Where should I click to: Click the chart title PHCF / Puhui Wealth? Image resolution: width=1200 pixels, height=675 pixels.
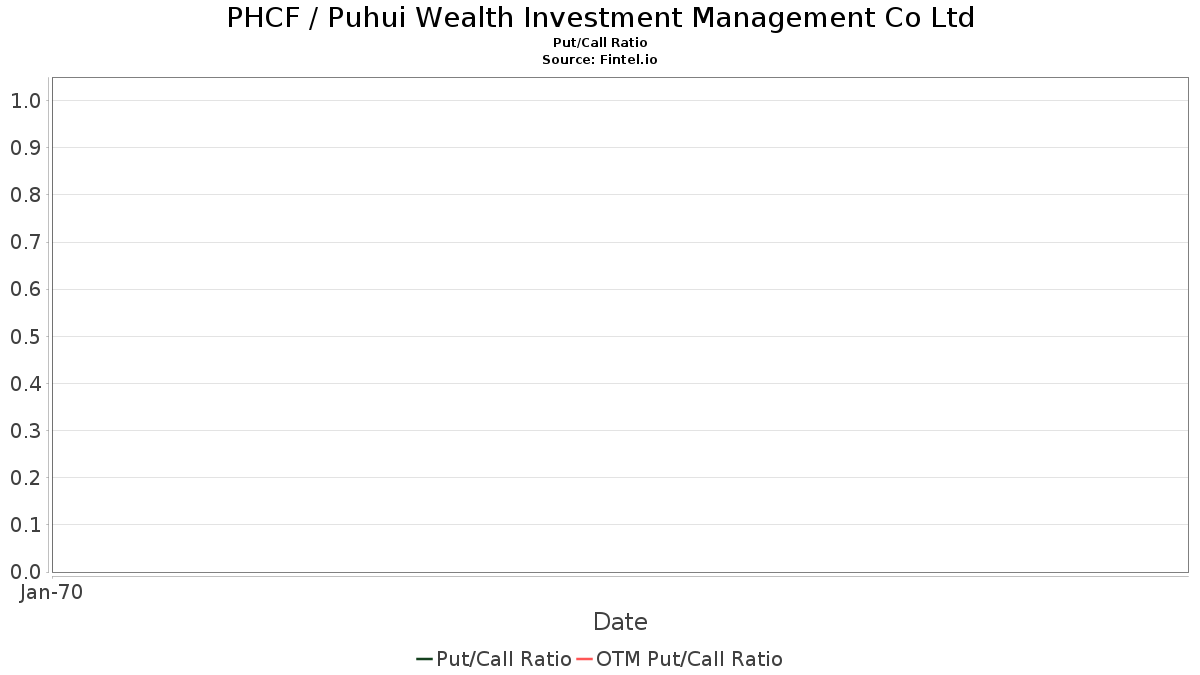[600, 18]
